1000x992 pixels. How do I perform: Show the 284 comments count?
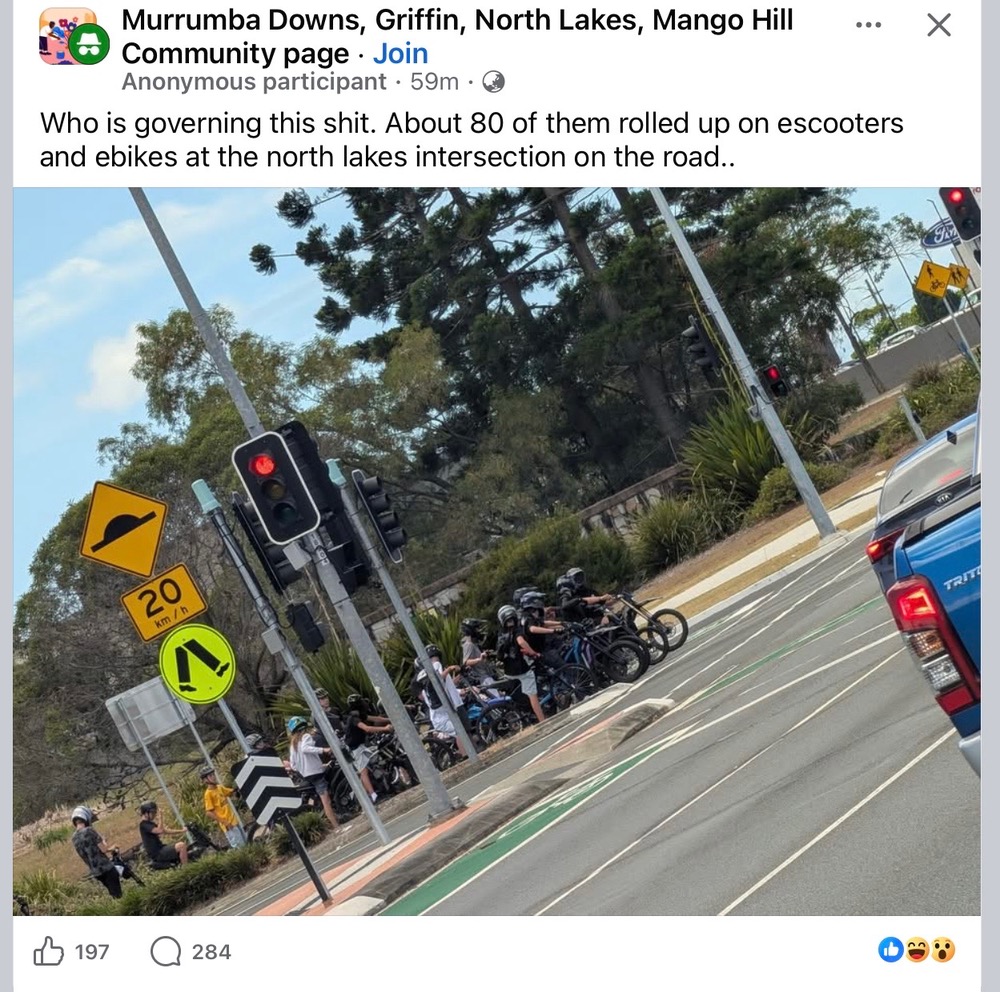coord(211,952)
